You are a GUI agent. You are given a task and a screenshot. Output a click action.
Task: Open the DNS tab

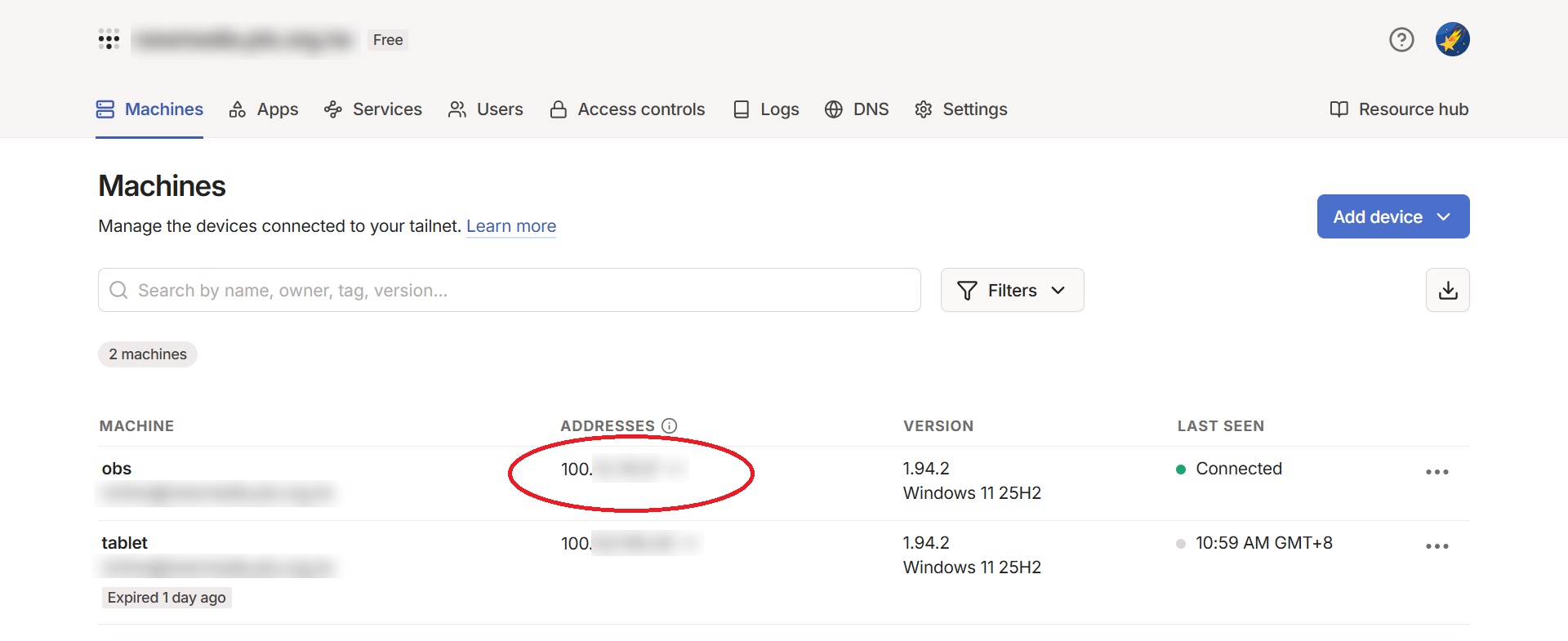click(857, 109)
